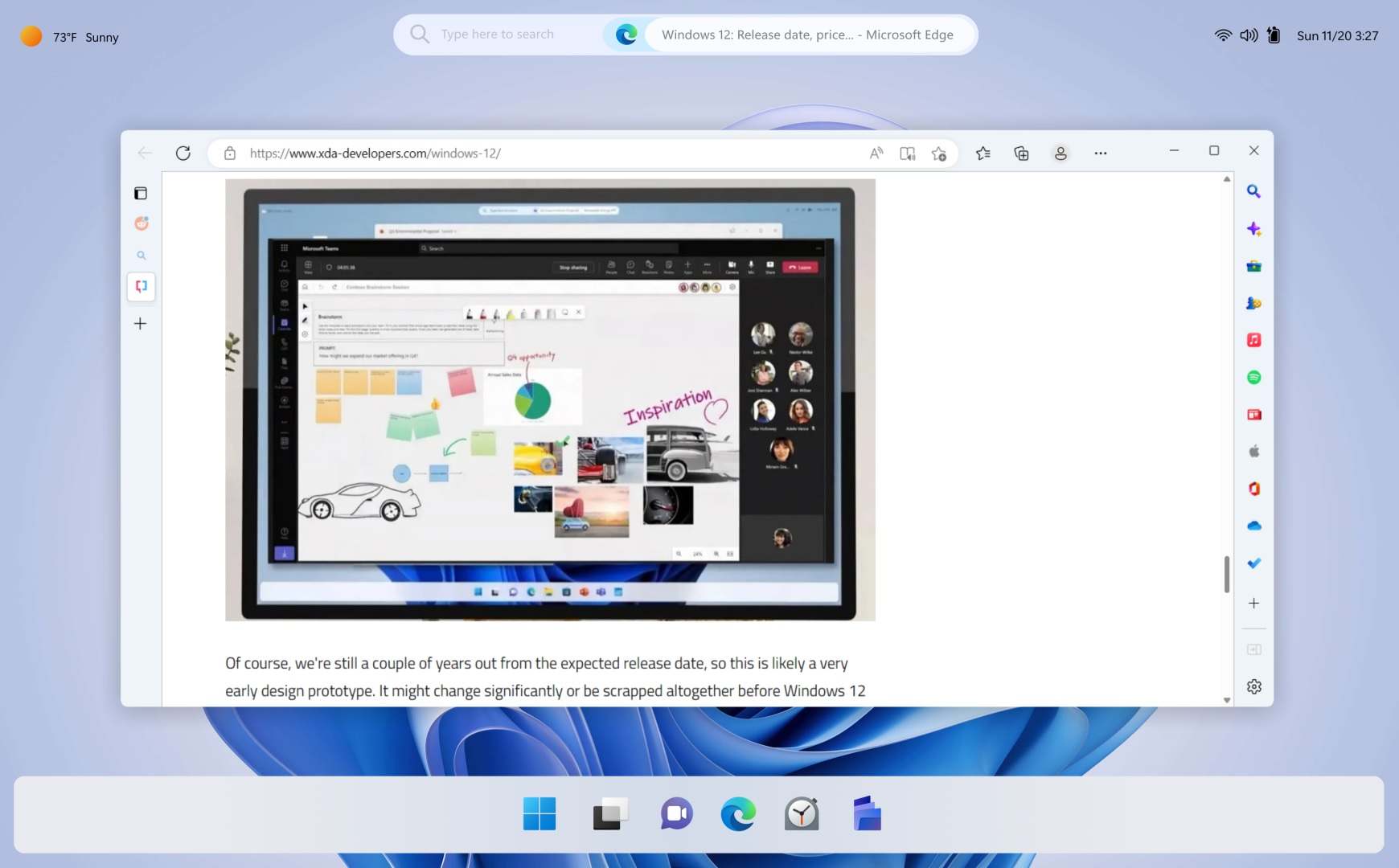The height and width of the screenshot is (868, 1399).
Task: Open Spotify from the Edge sidebar
Action: pyautogui.click(x=1254, y=377)
